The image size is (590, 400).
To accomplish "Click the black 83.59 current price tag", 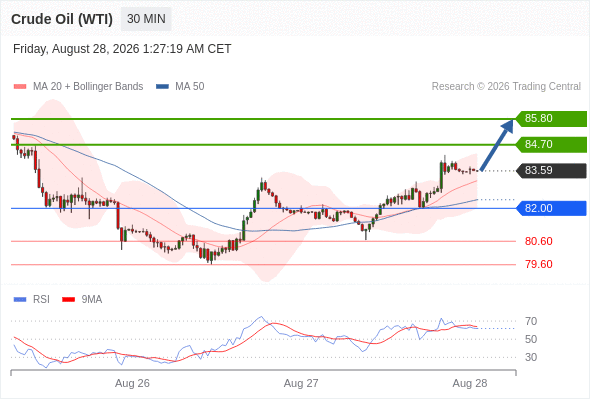I will click(x=551, y=170).
